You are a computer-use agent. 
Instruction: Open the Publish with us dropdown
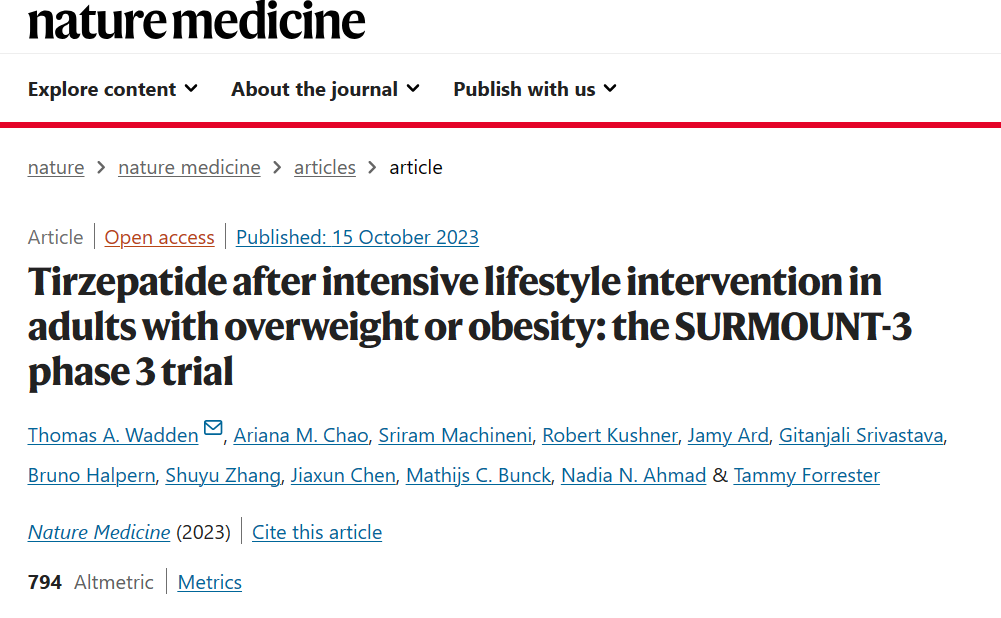pos(535,89)
